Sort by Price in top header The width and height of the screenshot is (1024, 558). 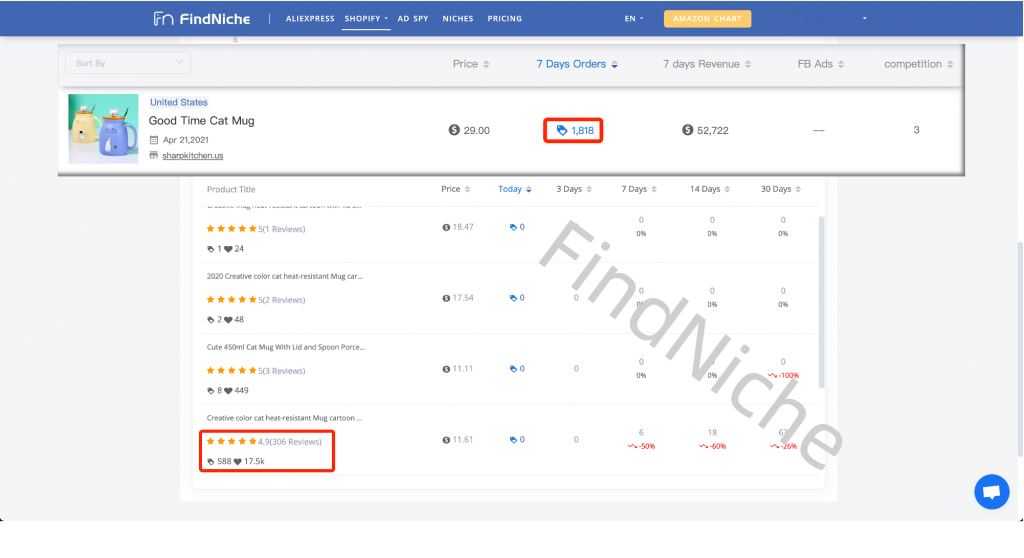click(471, 64)
